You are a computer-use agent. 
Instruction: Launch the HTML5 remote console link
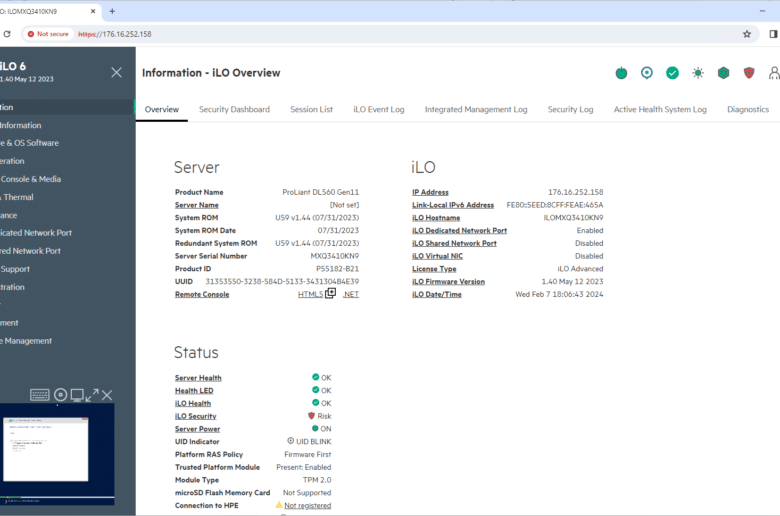pyautogui.click(x=310, y=295)
